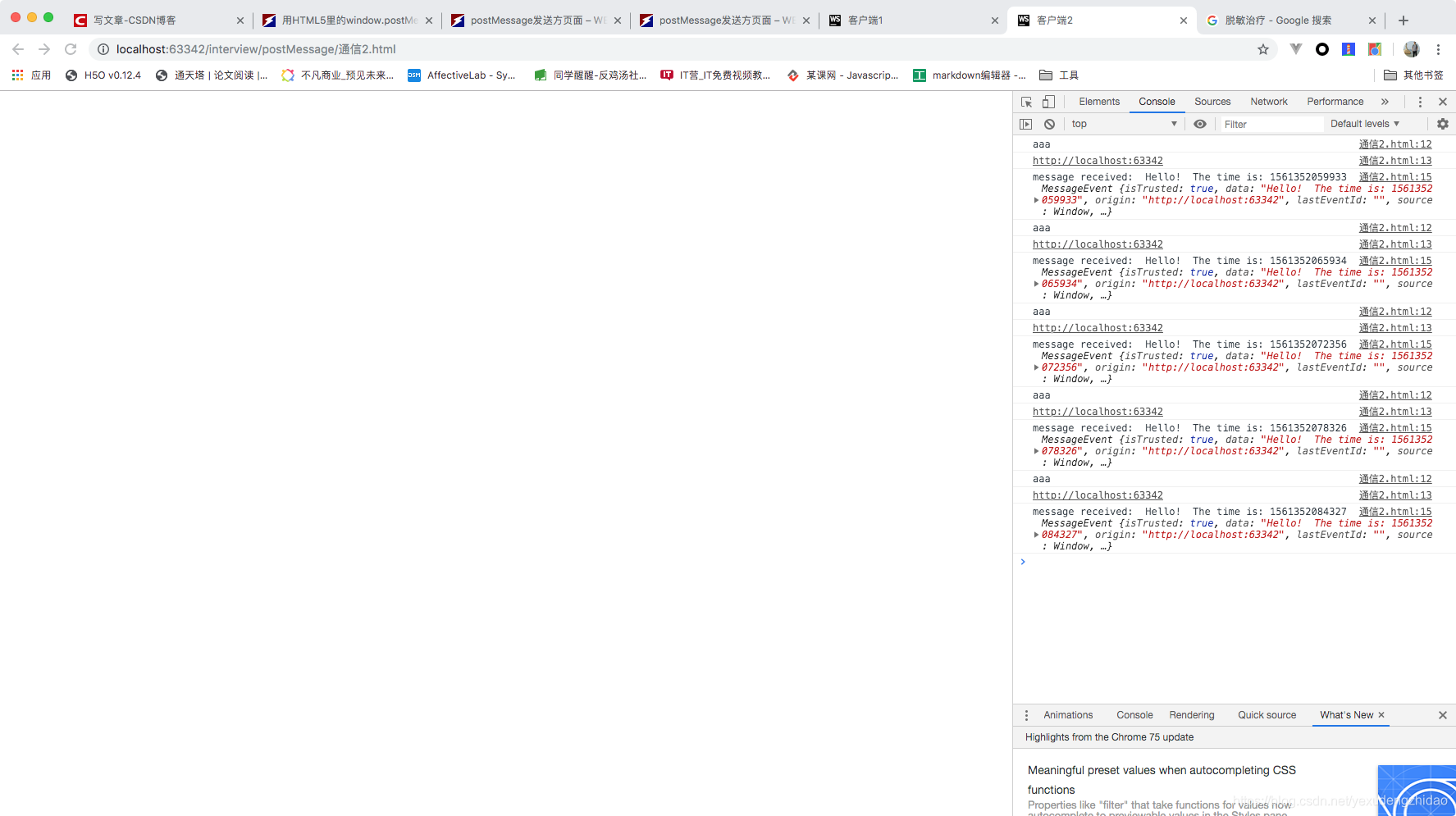Switch to the Elements tab

click(1099, 102)
